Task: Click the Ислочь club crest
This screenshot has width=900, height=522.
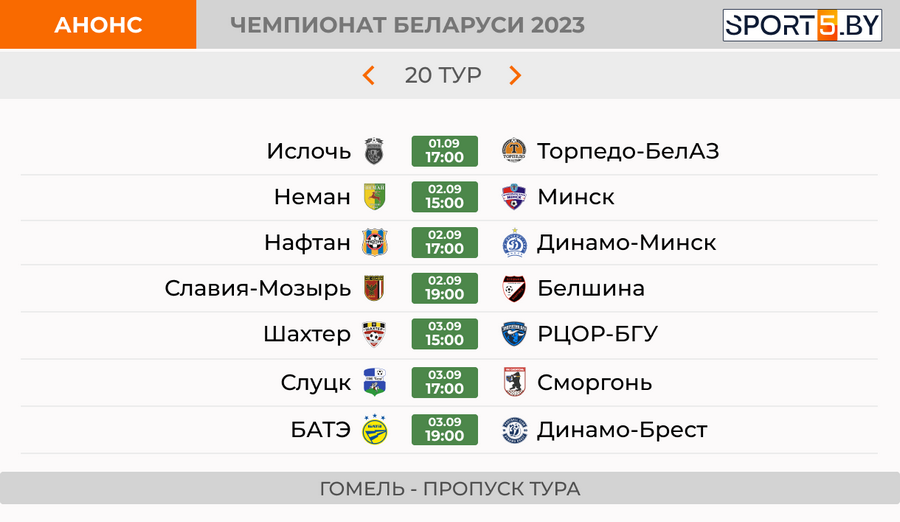Action: pos(374,151)
